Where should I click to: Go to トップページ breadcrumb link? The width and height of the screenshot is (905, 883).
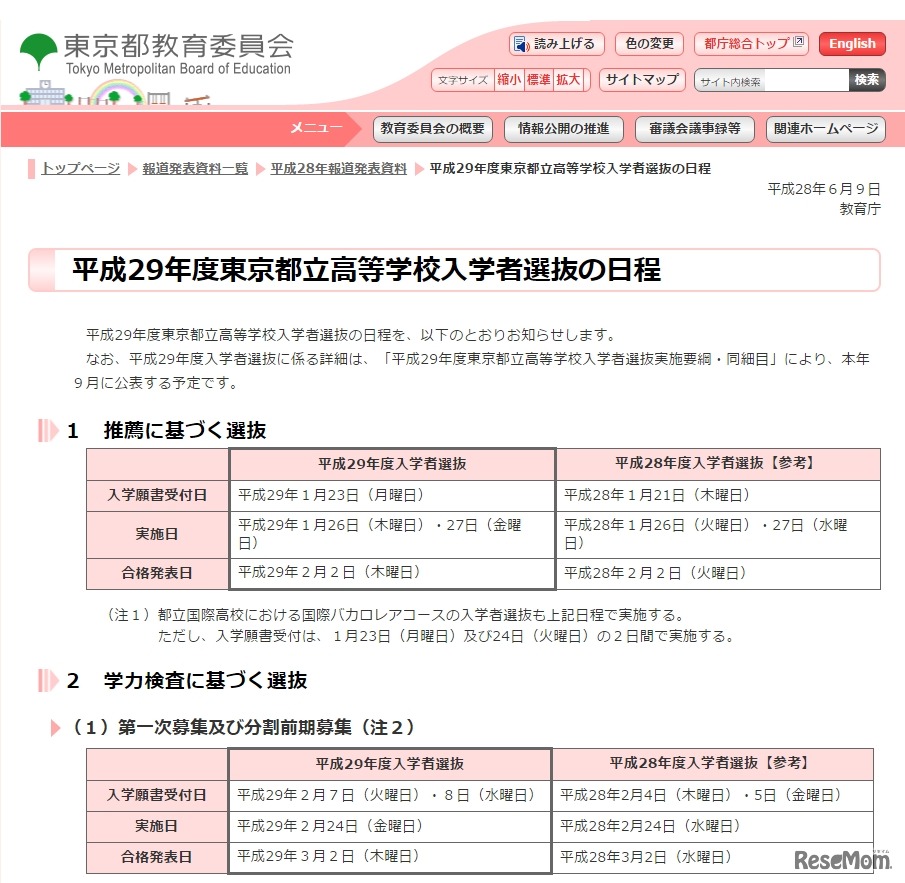81,169
